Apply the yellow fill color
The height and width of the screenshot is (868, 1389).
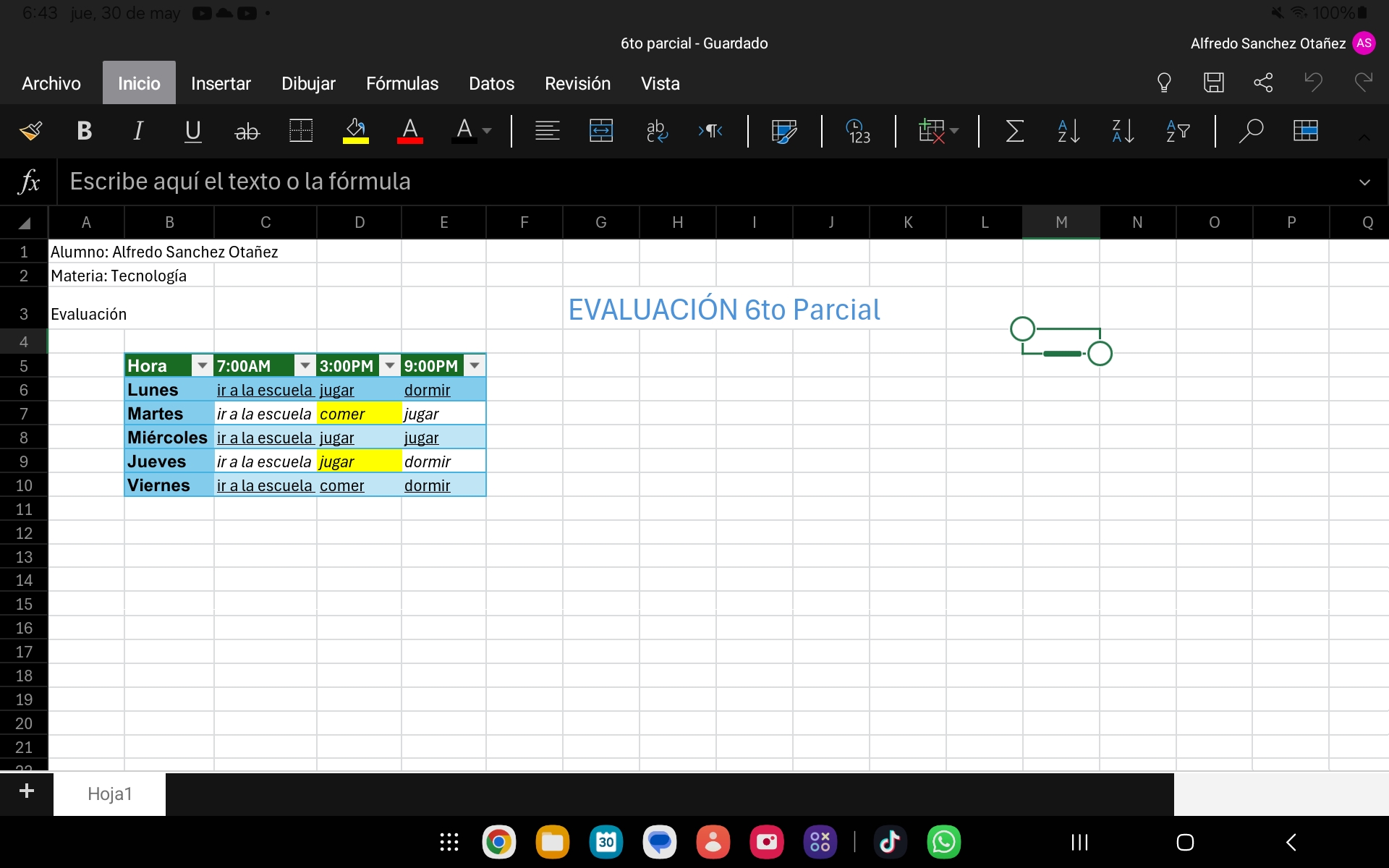click(355, 131)
